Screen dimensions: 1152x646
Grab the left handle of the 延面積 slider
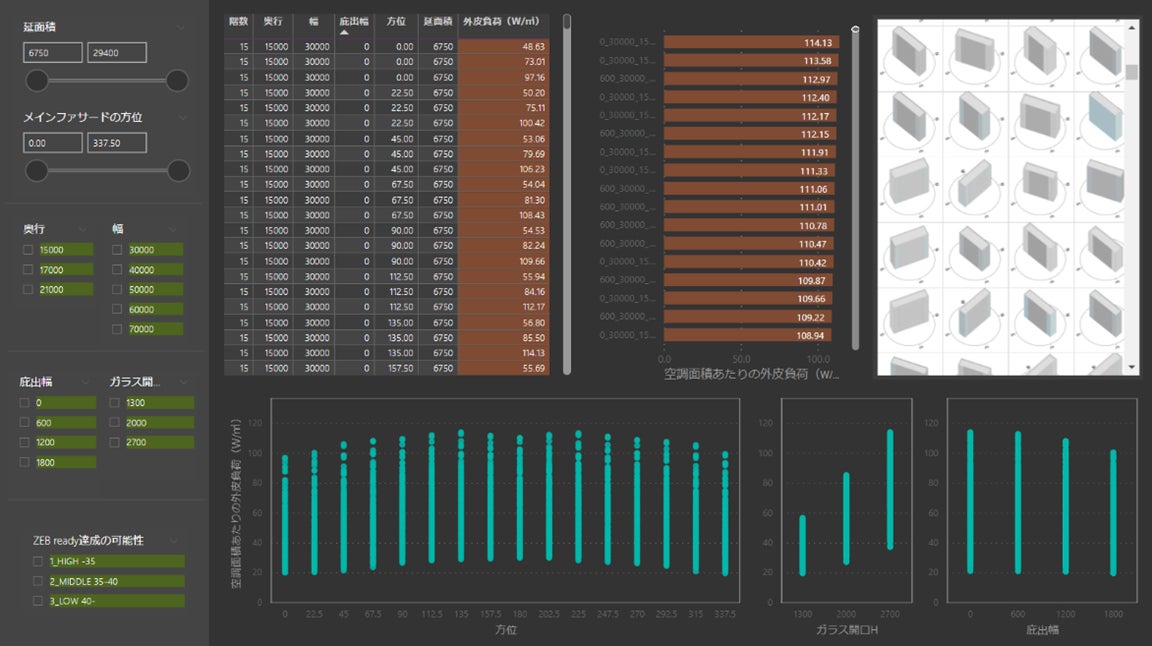coord(37,81)
